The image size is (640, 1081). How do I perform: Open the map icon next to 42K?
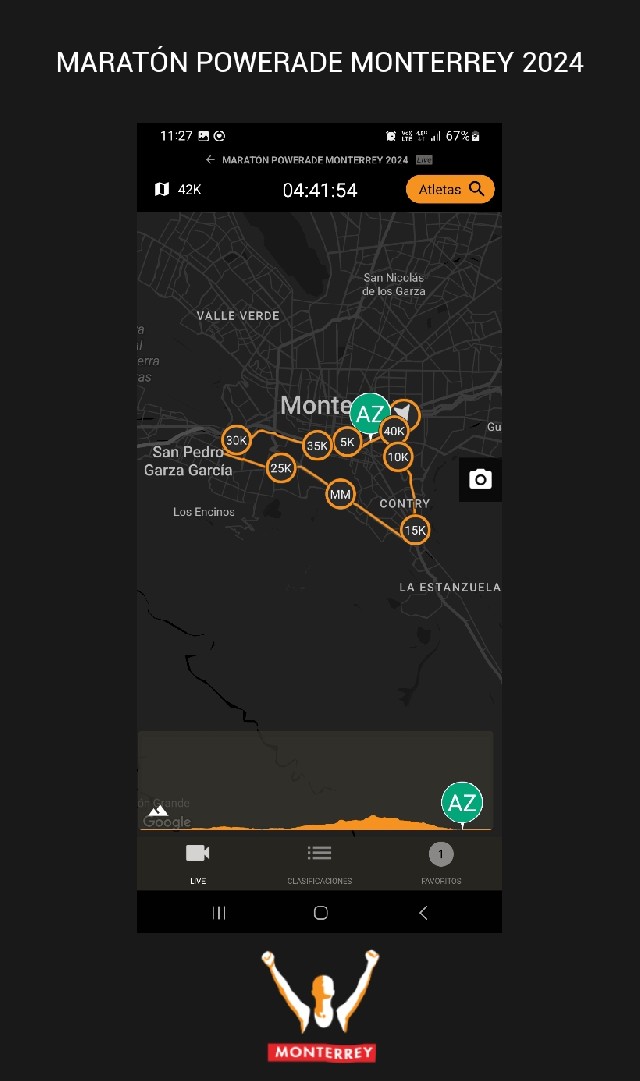(162, 190)
